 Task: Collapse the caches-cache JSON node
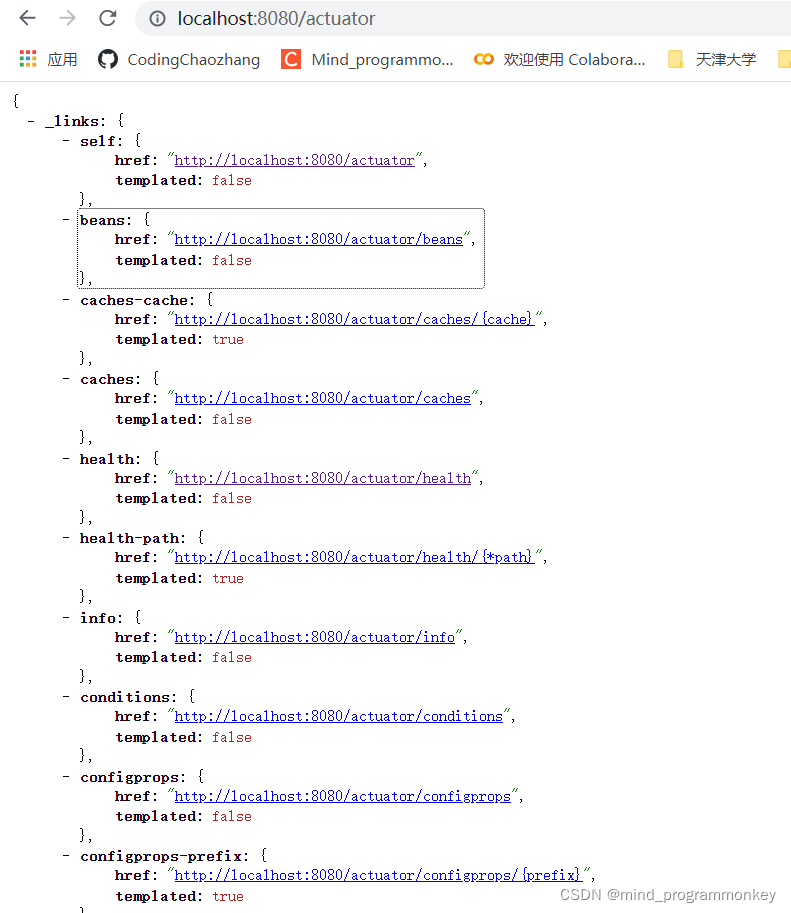pyautogui.click(x=66, y=300)
